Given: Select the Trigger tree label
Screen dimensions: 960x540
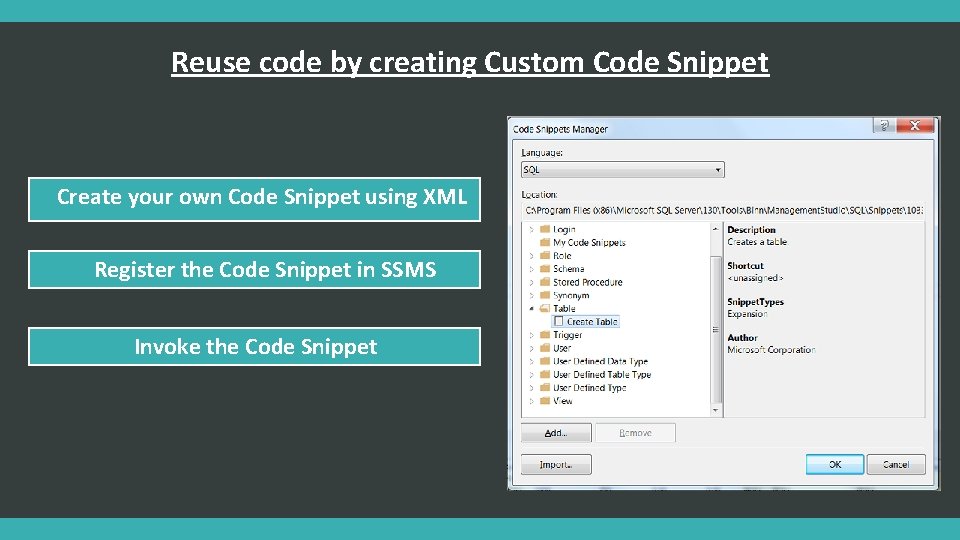Looking at the screenshot, I should point(568,335).
